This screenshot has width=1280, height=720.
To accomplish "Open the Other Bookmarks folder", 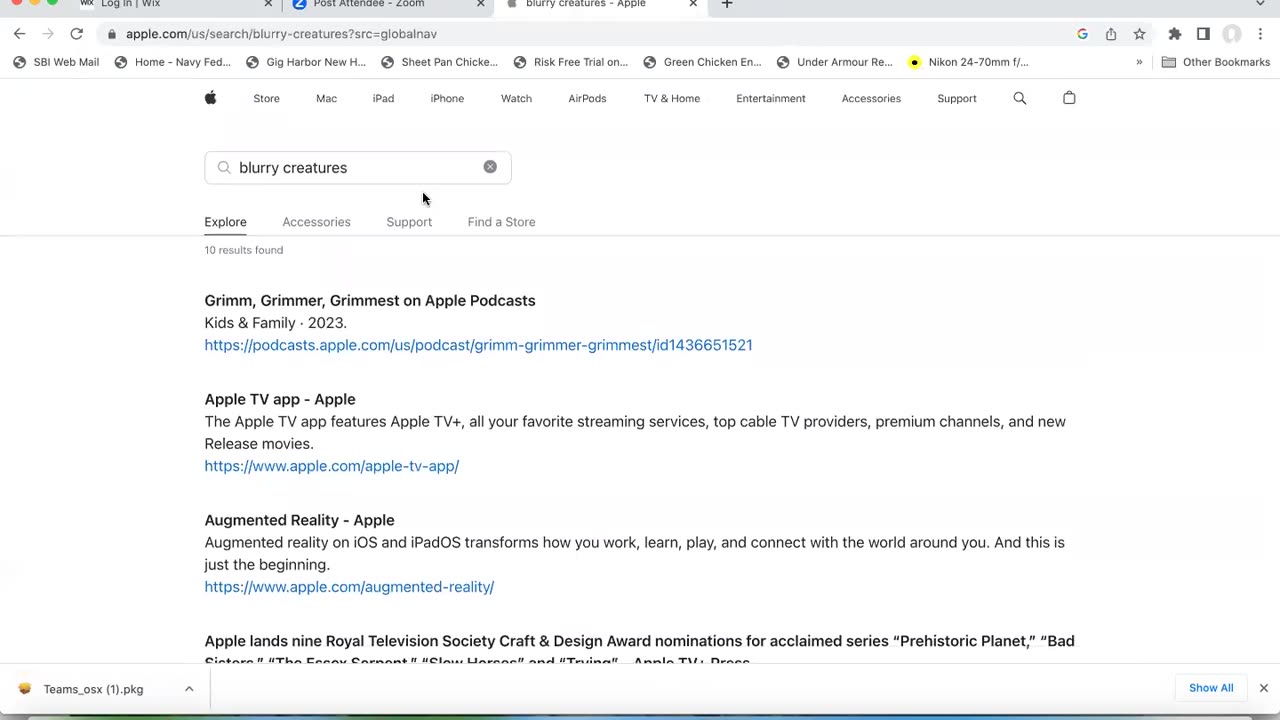I will click(x=1215, y=62).
